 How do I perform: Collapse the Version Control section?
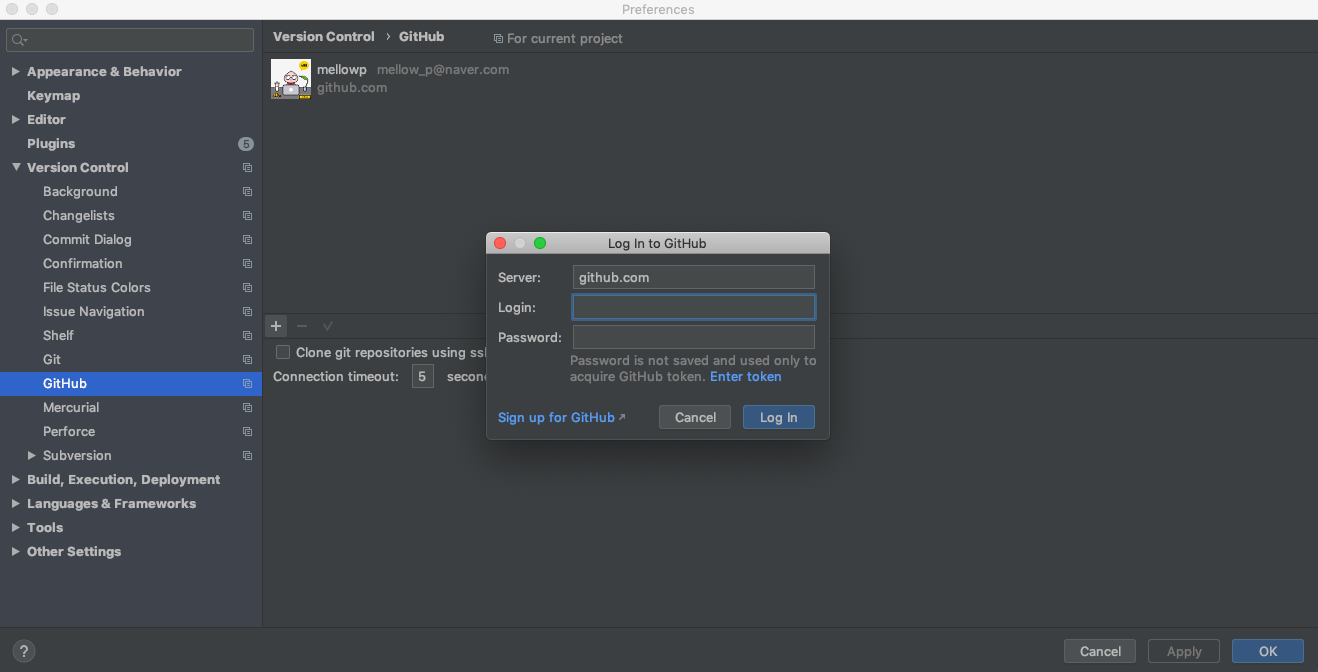coord(16,167)
